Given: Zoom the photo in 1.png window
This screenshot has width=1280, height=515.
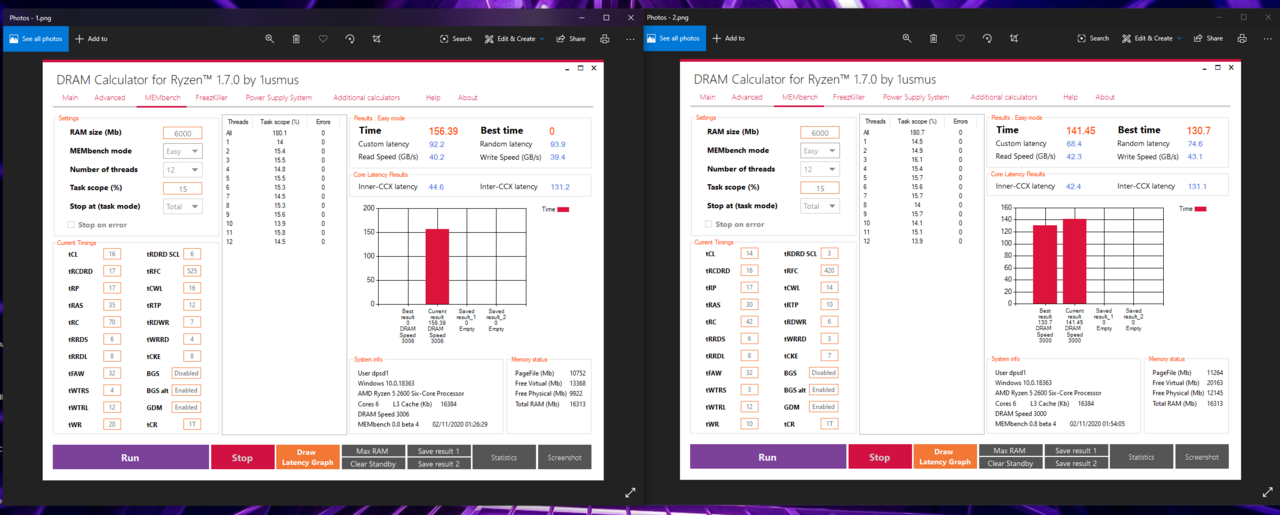Looking at the screenshot, I should [x=269, y=39].
